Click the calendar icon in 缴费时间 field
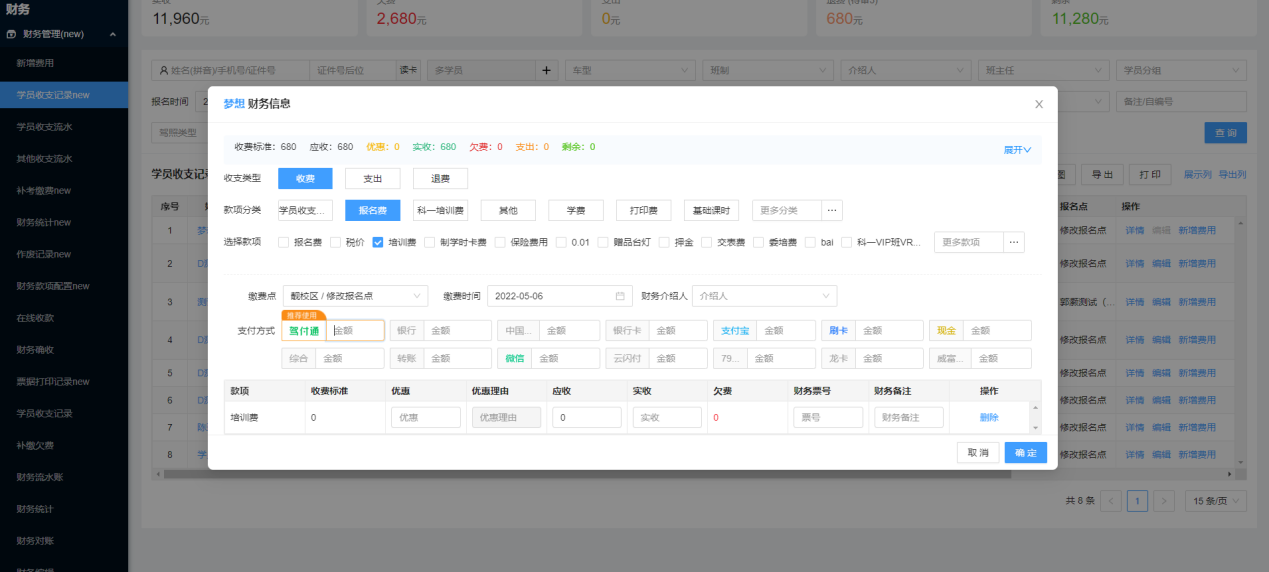Viewport: 1269px width, 572px height. (620, 296)
